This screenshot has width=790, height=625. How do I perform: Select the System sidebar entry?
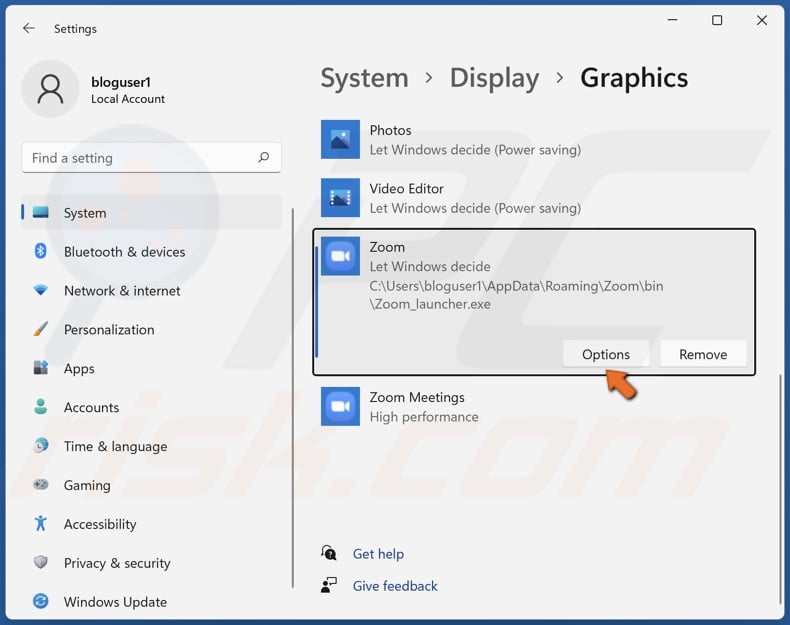152,213
